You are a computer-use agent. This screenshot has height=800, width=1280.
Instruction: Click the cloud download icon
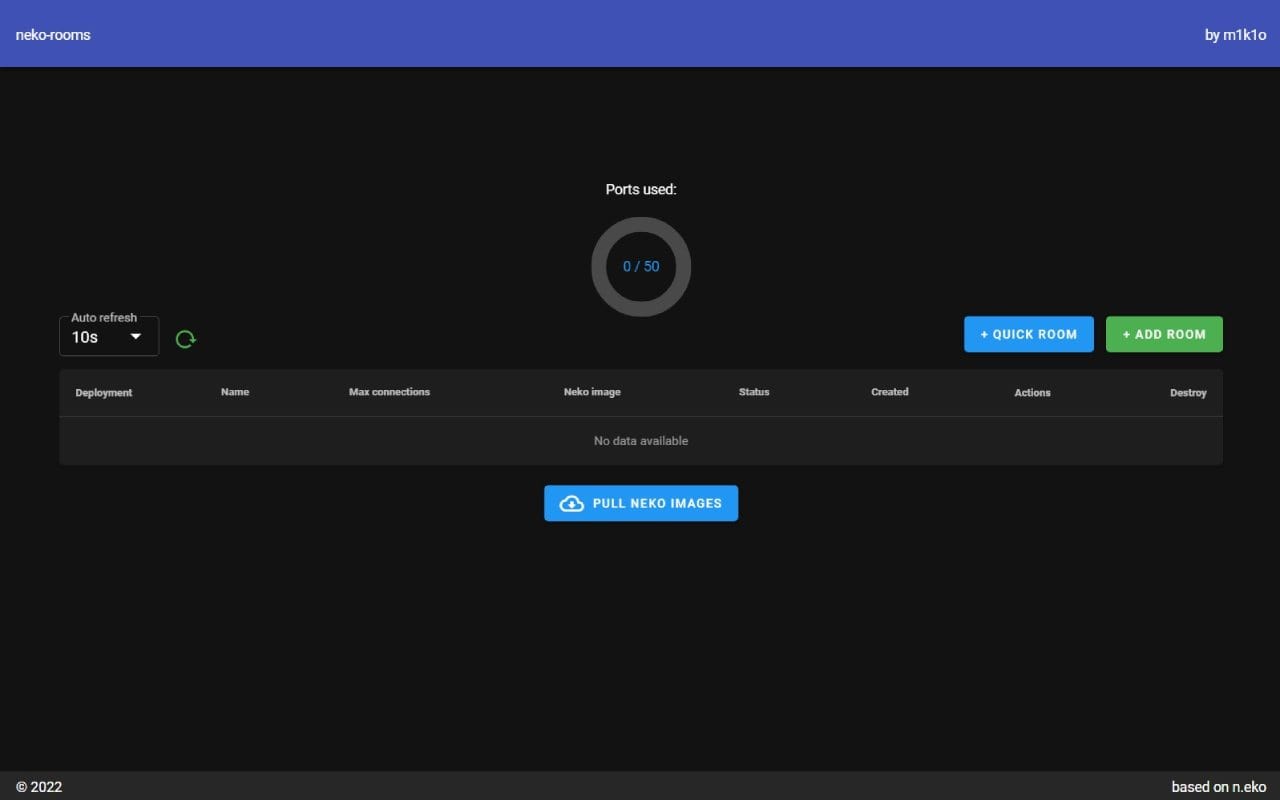pyautogui.click(x=571, y=504)
